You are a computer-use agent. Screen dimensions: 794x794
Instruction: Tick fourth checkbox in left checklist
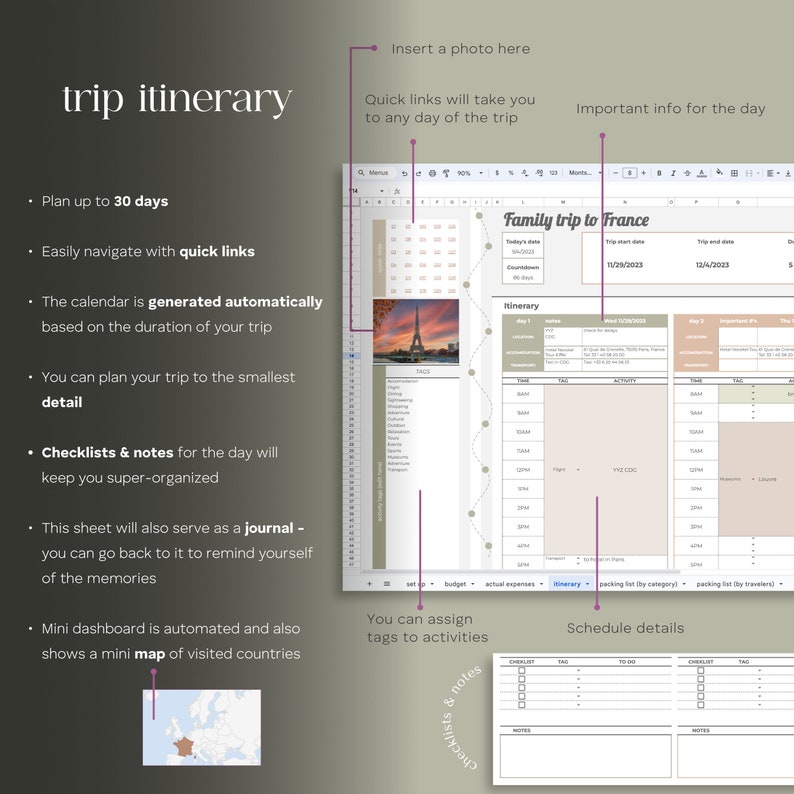point(522,696)
